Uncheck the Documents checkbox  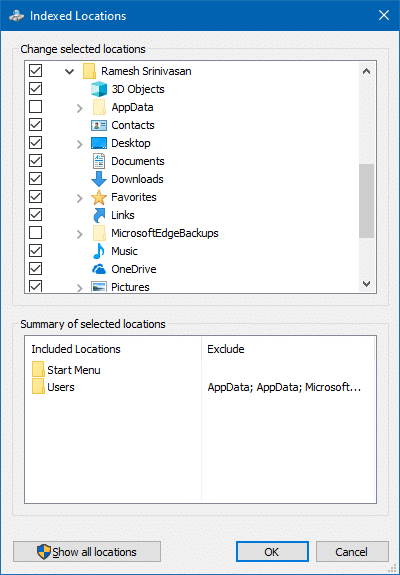pyautogui.click(x=36, y=161)
